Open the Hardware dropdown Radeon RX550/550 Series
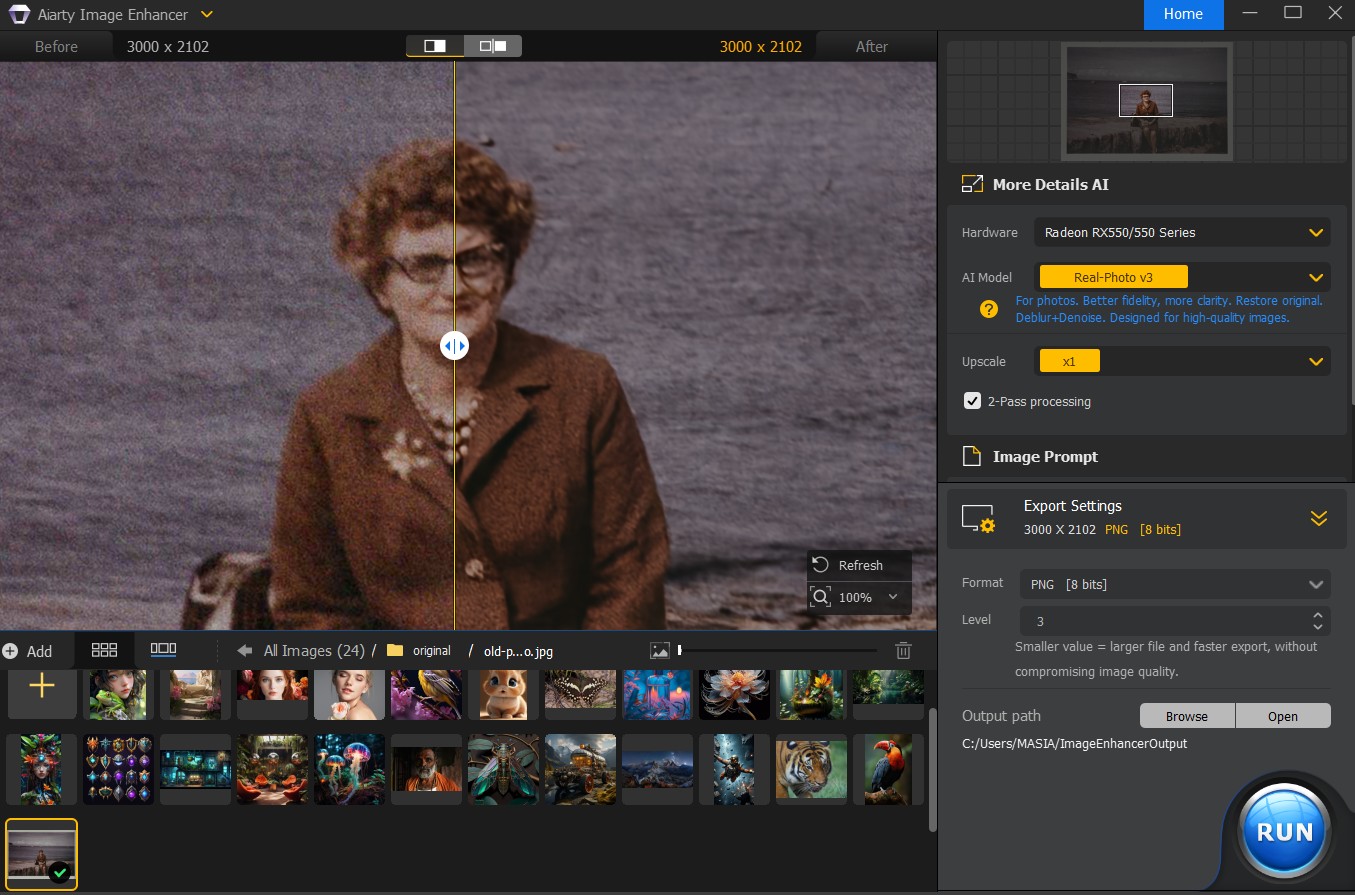Image resolution: width=1355 pixels, height=895 pixels. [1182, 232]
